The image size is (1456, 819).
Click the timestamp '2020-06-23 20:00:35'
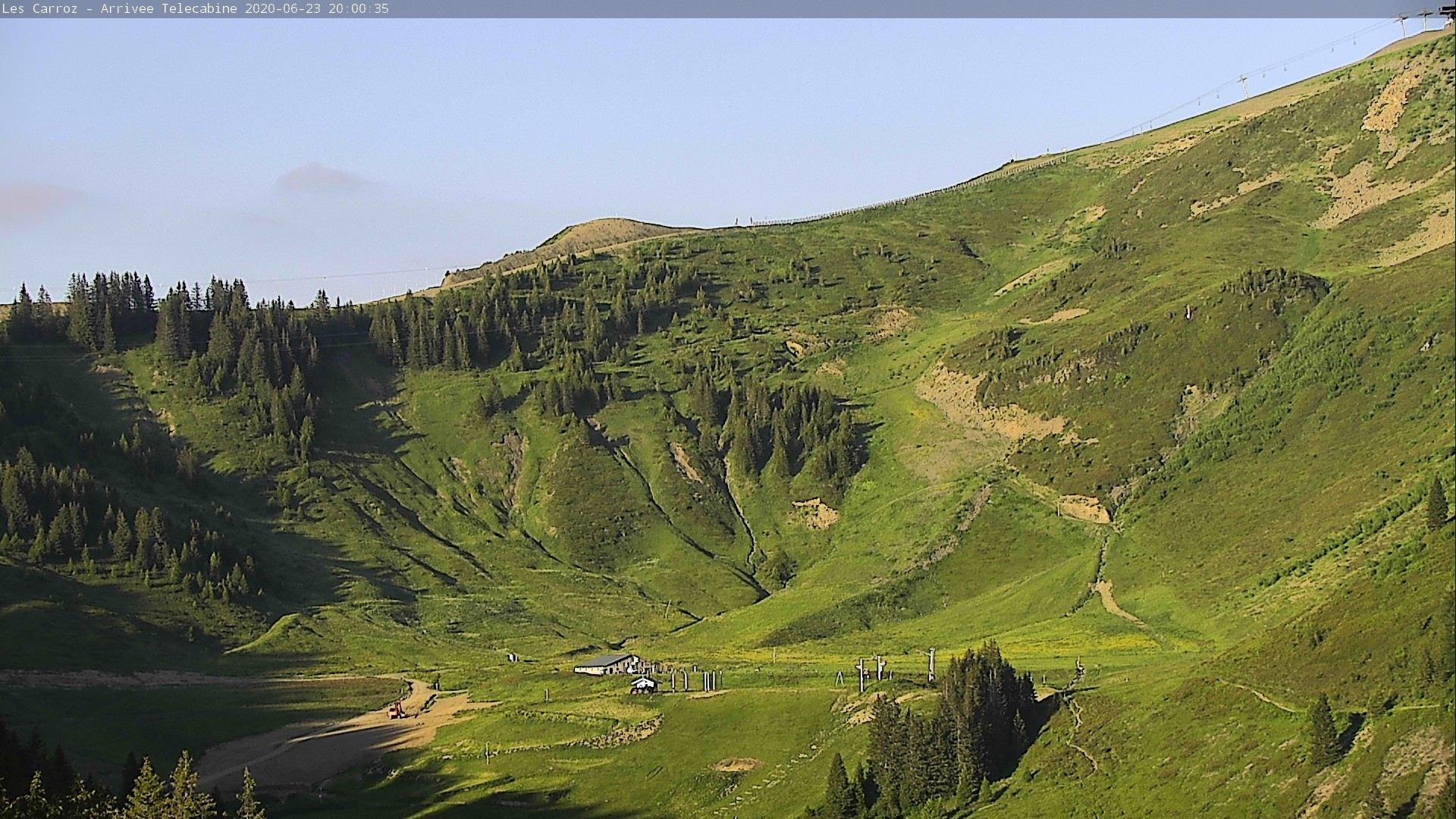point(317,9)
